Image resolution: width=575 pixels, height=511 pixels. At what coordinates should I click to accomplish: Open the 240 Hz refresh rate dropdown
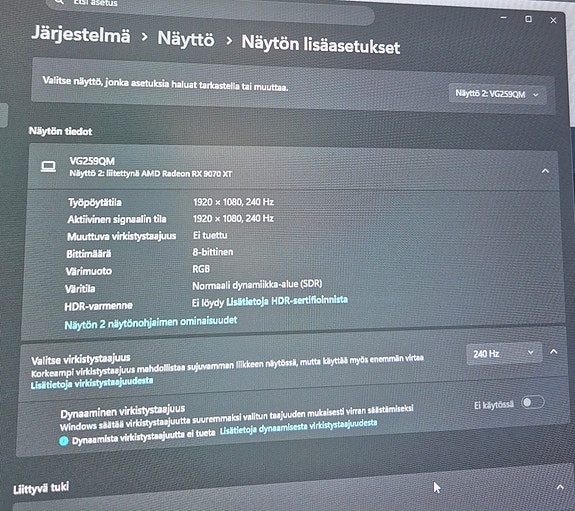(x=503, y=354)
